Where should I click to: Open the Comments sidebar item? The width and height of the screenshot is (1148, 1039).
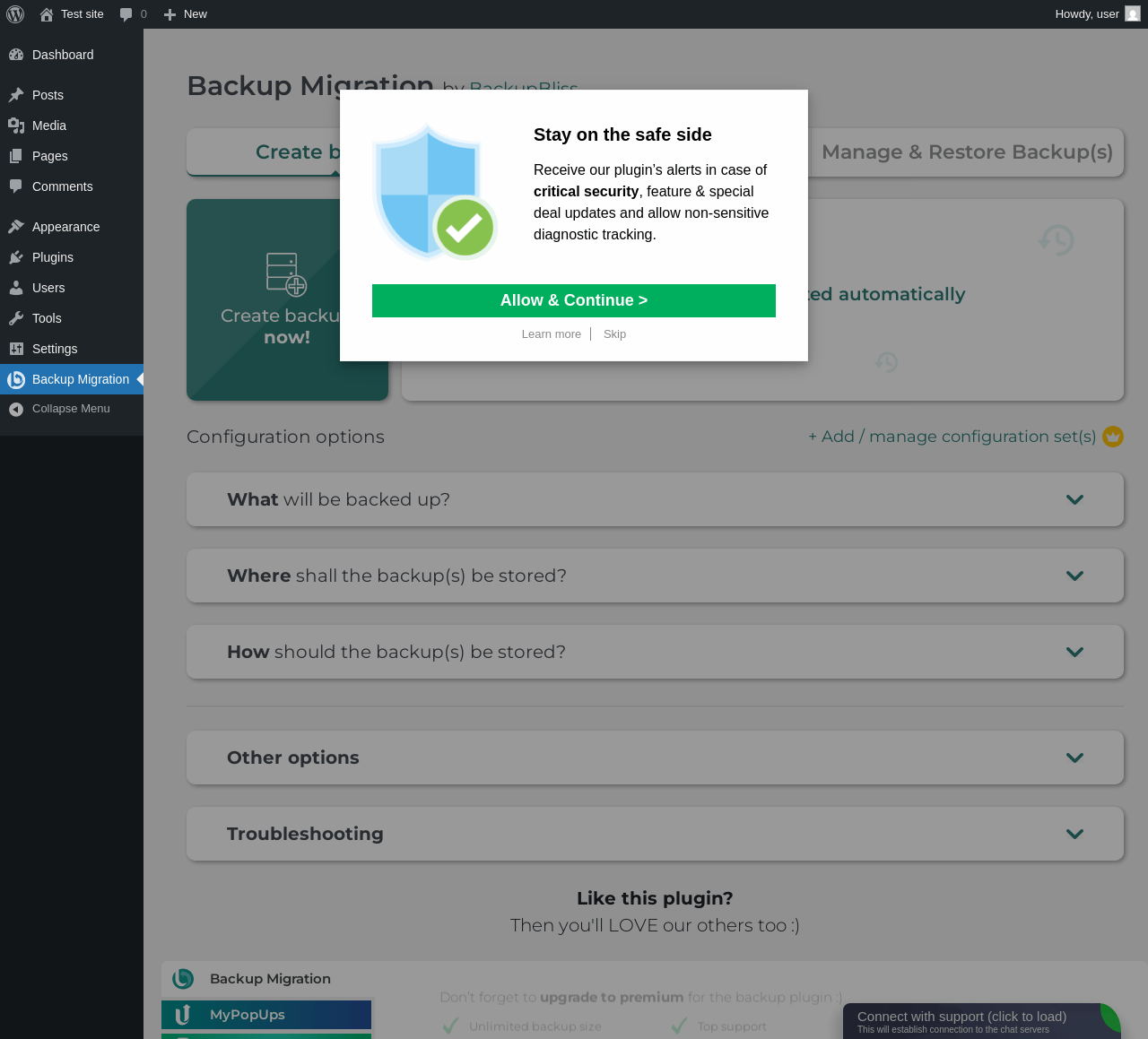click(72, 186)
